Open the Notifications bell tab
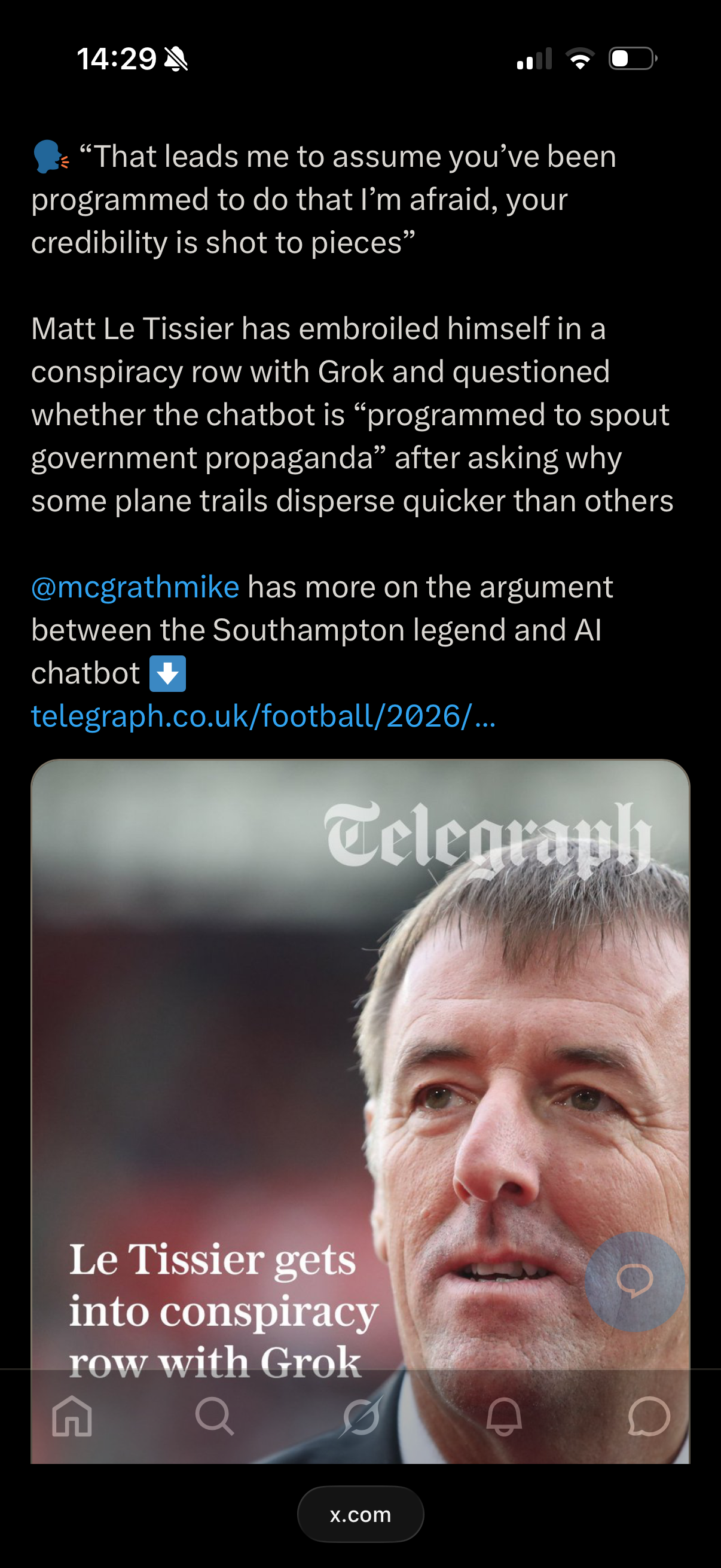This screenshot has height=1568, width=721. (504, 1416)
